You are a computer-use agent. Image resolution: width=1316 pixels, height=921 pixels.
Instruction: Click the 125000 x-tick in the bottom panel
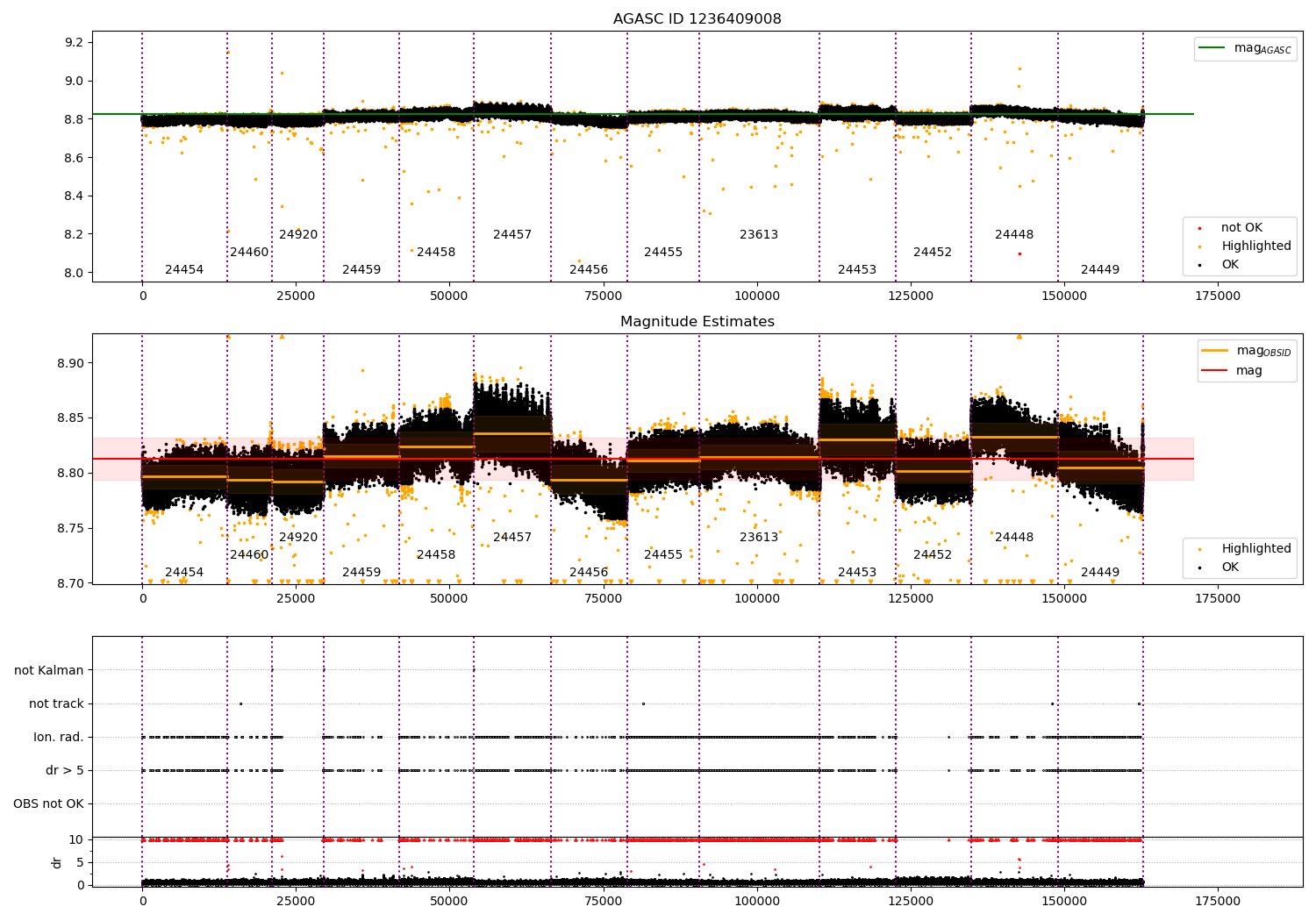(911, 901)
